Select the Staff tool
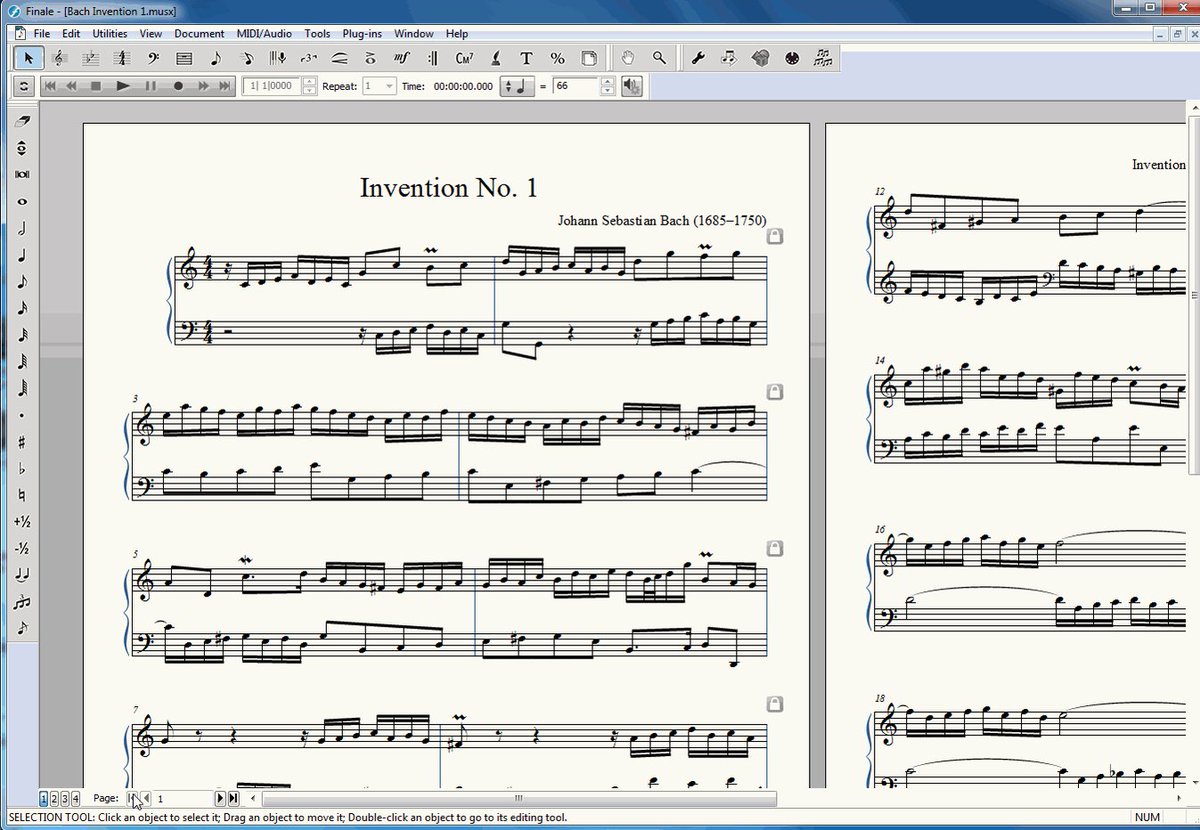 59,58
